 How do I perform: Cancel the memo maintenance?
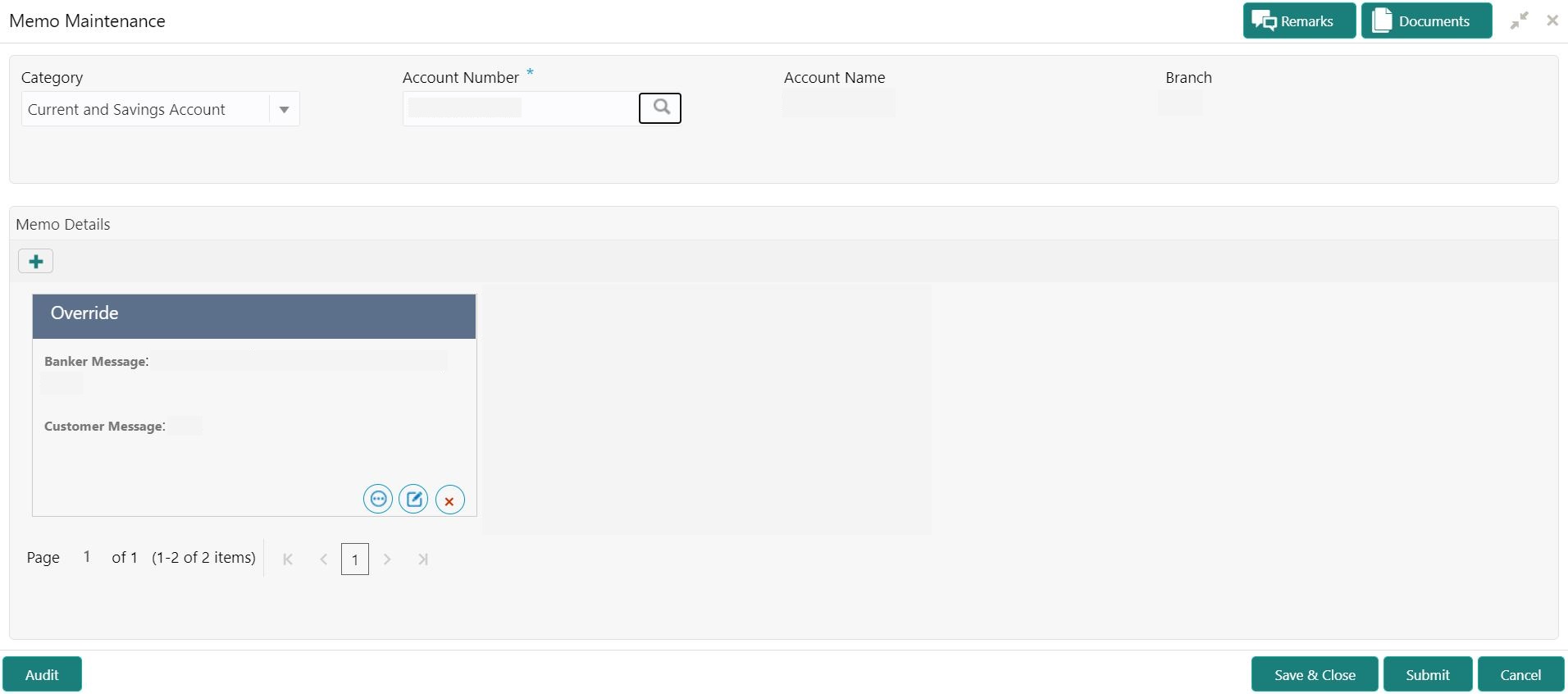click(x=1521, y=674)
